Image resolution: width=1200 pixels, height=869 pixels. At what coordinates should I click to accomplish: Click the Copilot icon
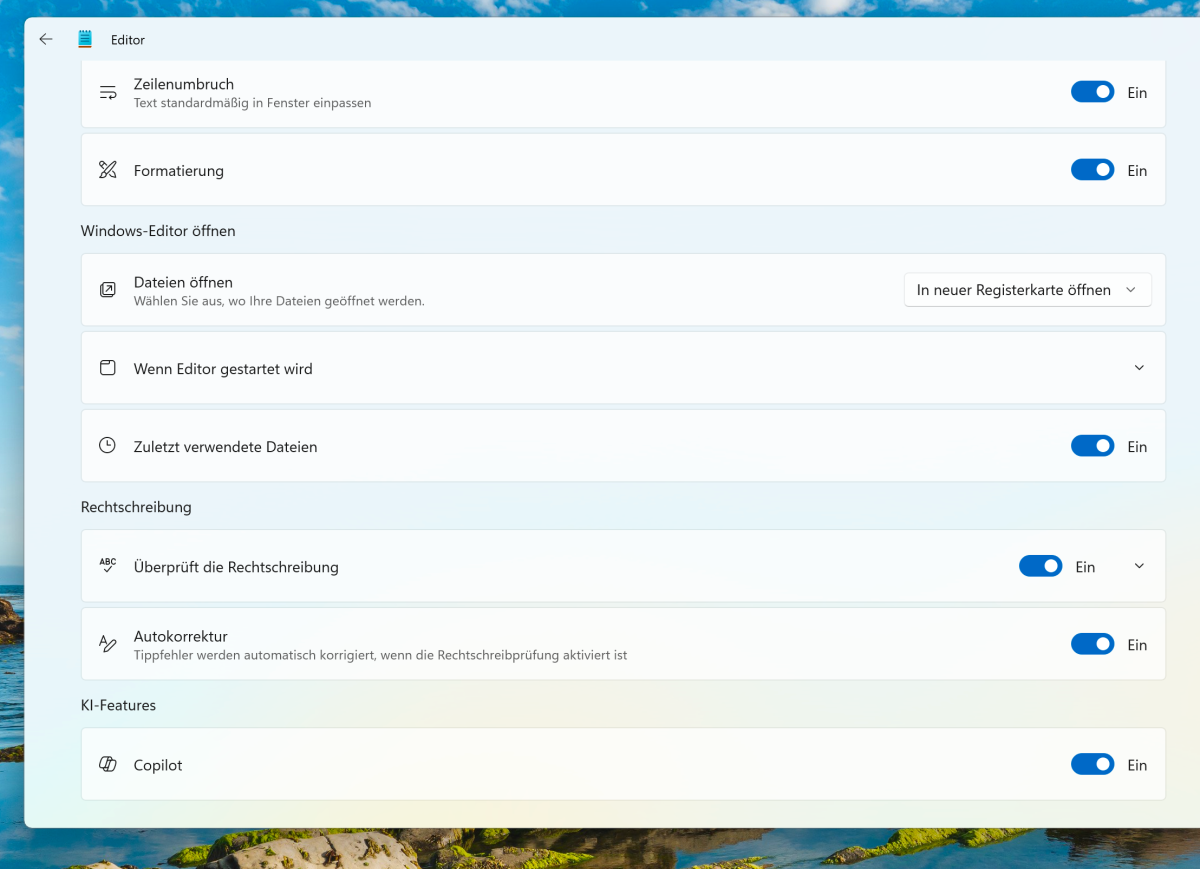point(108,765)
